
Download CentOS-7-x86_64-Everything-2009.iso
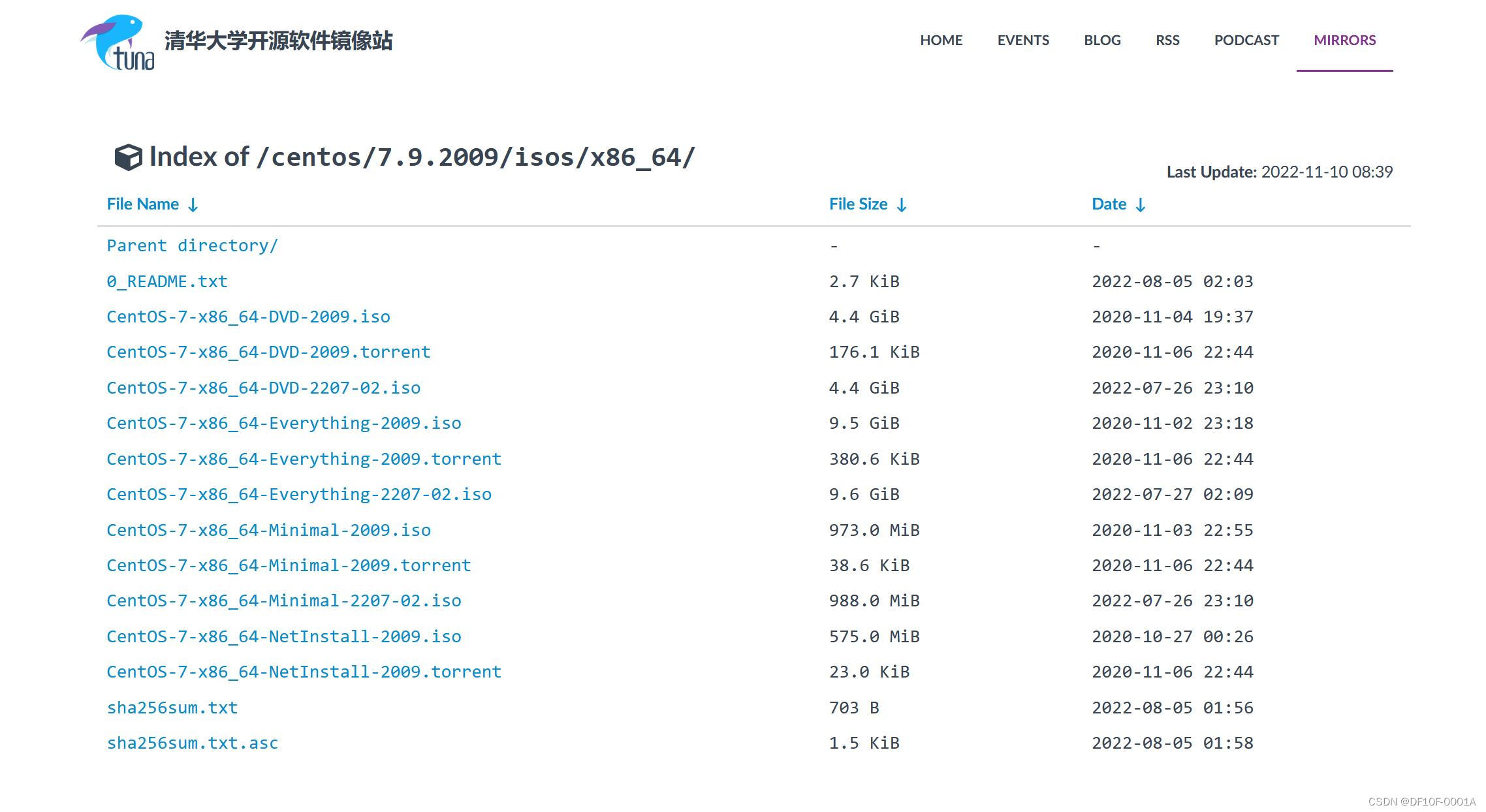point(284,423)
